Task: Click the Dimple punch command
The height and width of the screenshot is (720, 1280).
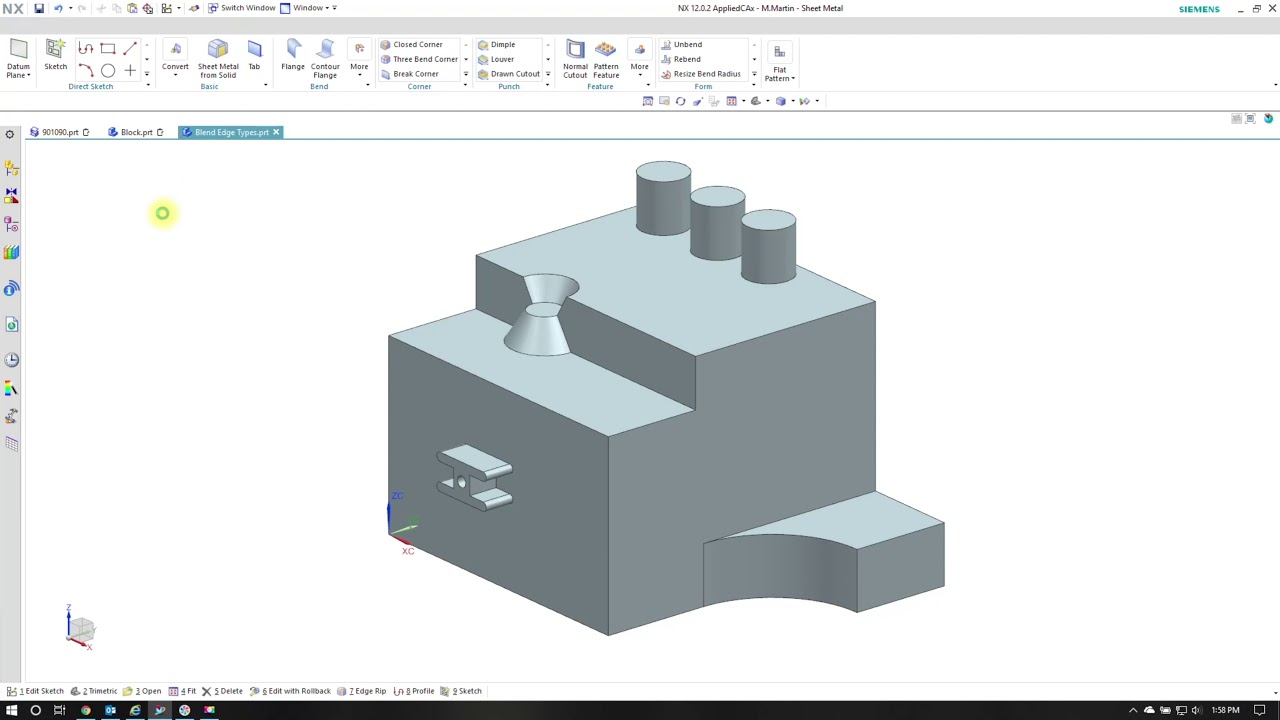Action: click(x=497, y=45)
